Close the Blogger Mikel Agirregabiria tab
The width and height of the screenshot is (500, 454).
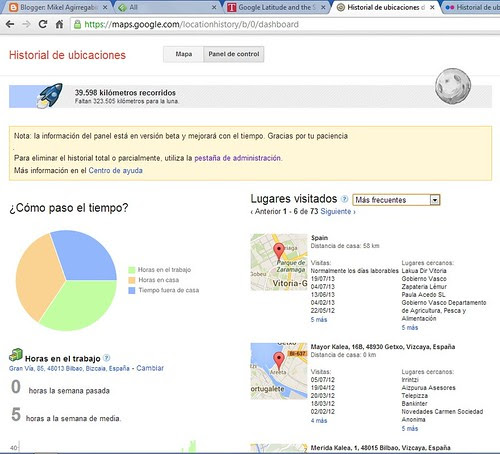click(x=105, y=7)
